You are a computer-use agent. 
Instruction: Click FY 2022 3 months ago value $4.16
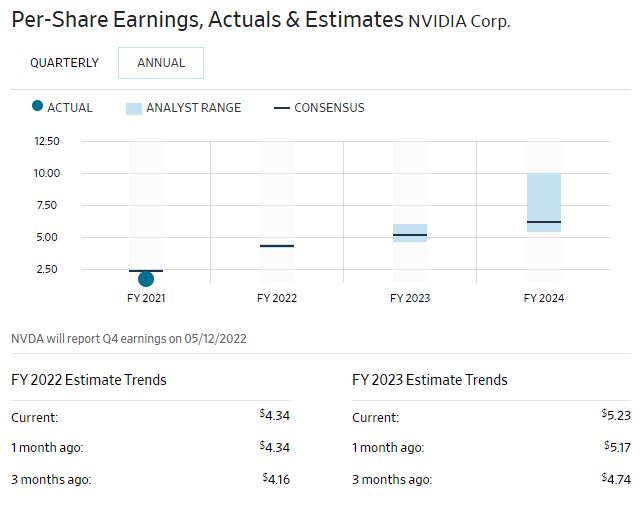tap(276, 479)
